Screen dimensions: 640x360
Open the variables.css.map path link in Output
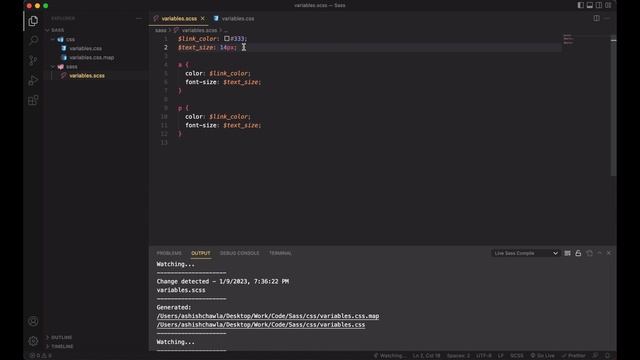(268, 316)
